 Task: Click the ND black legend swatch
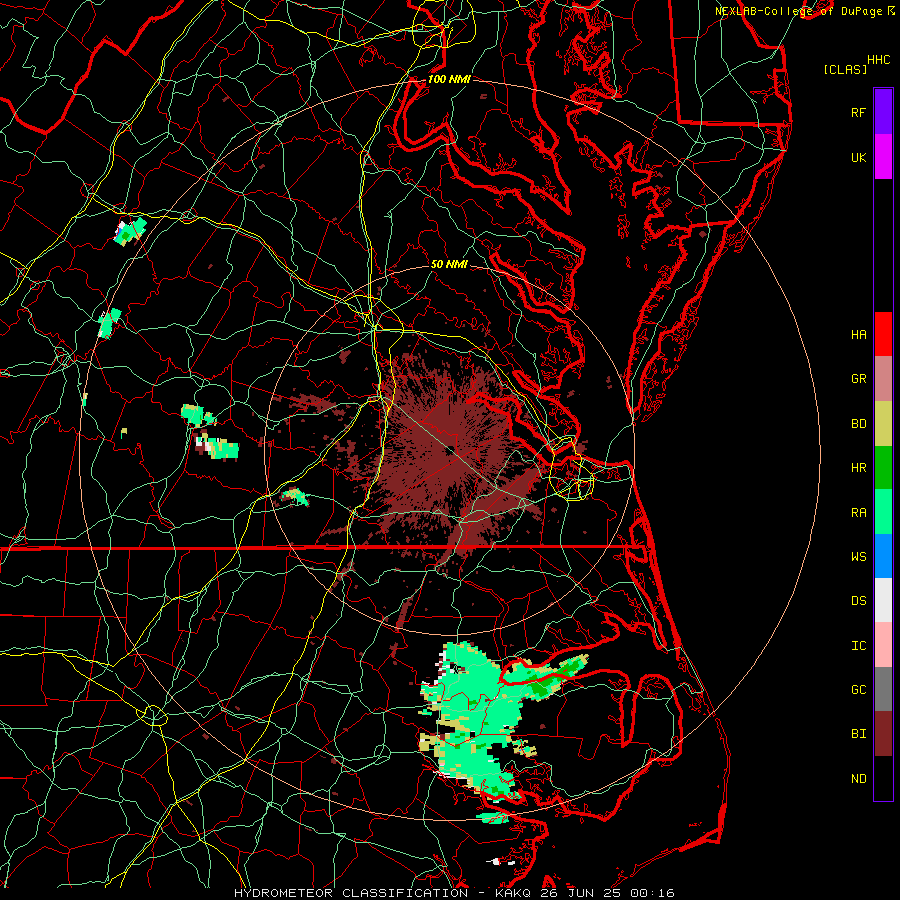click(x=883, y=778)
